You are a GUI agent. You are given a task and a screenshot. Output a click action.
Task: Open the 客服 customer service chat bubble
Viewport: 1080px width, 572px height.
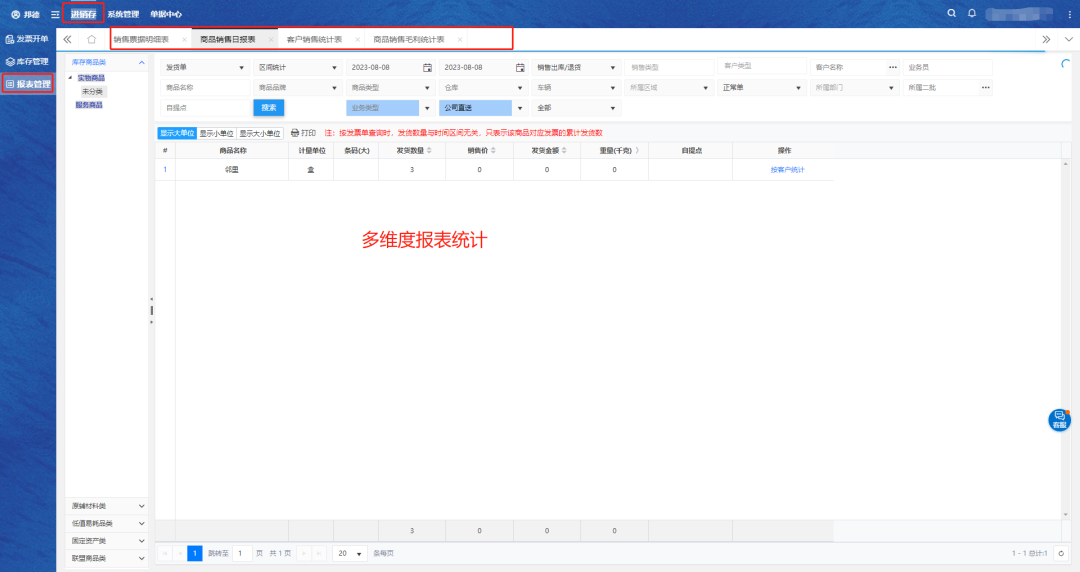point(1058,420)
